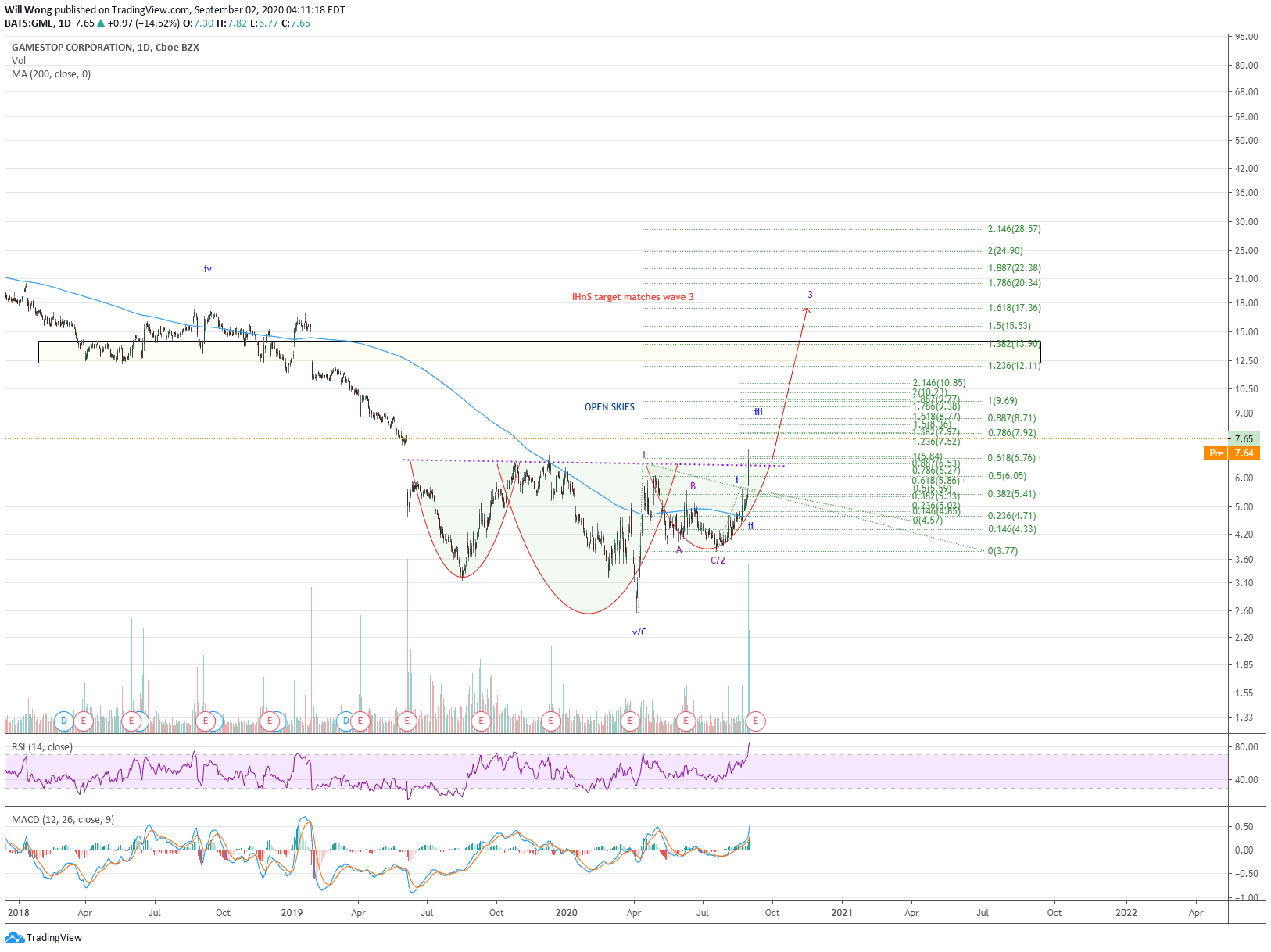
Task: Select the purple 'B' wave label
Action: pyautogui.click(x=693, y=486)
